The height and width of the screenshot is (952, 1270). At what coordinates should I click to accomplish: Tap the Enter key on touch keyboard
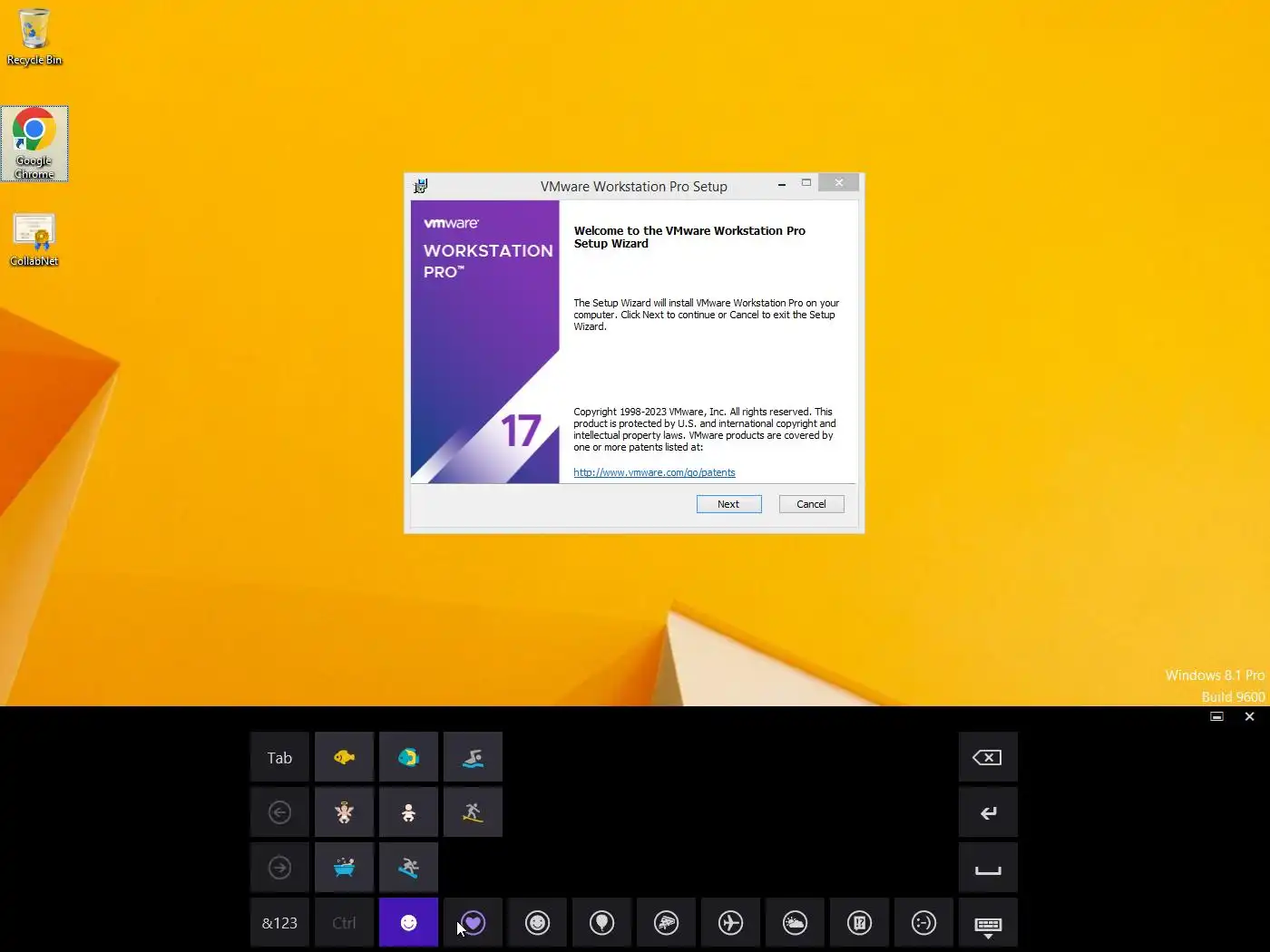(x=988, y=812)
